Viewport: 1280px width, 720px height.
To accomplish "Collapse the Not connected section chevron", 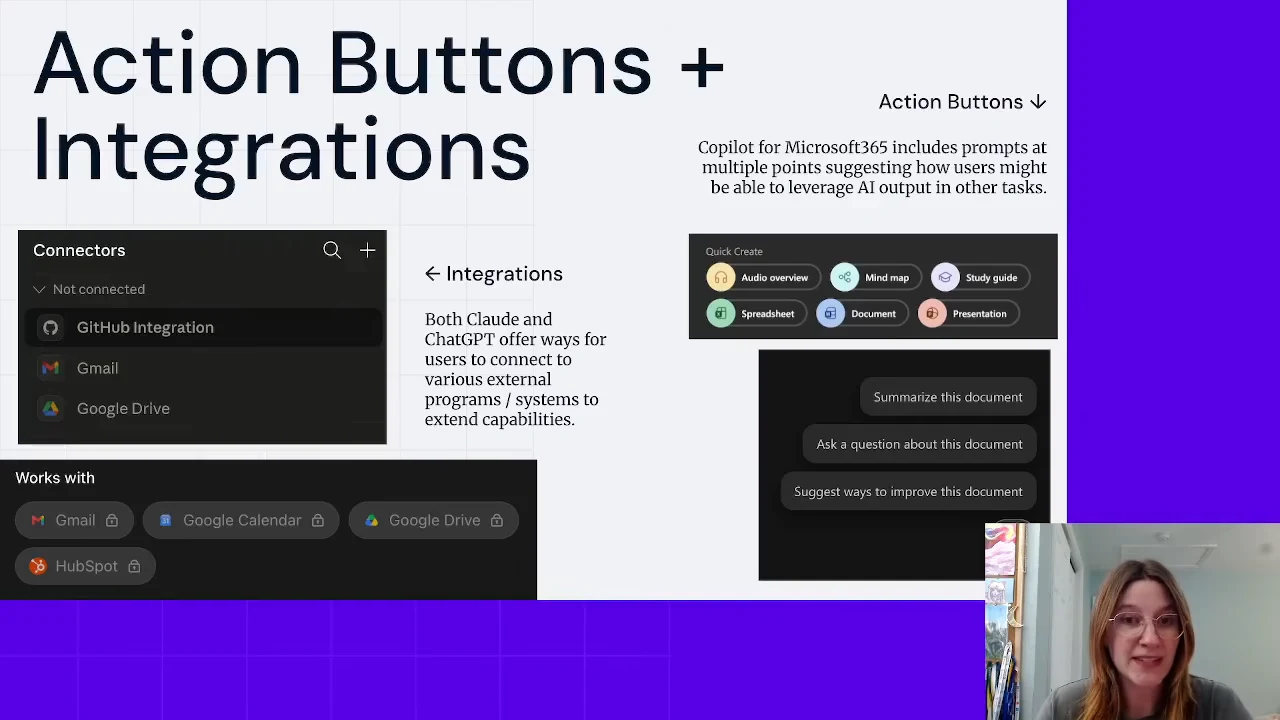I will 39,289.
